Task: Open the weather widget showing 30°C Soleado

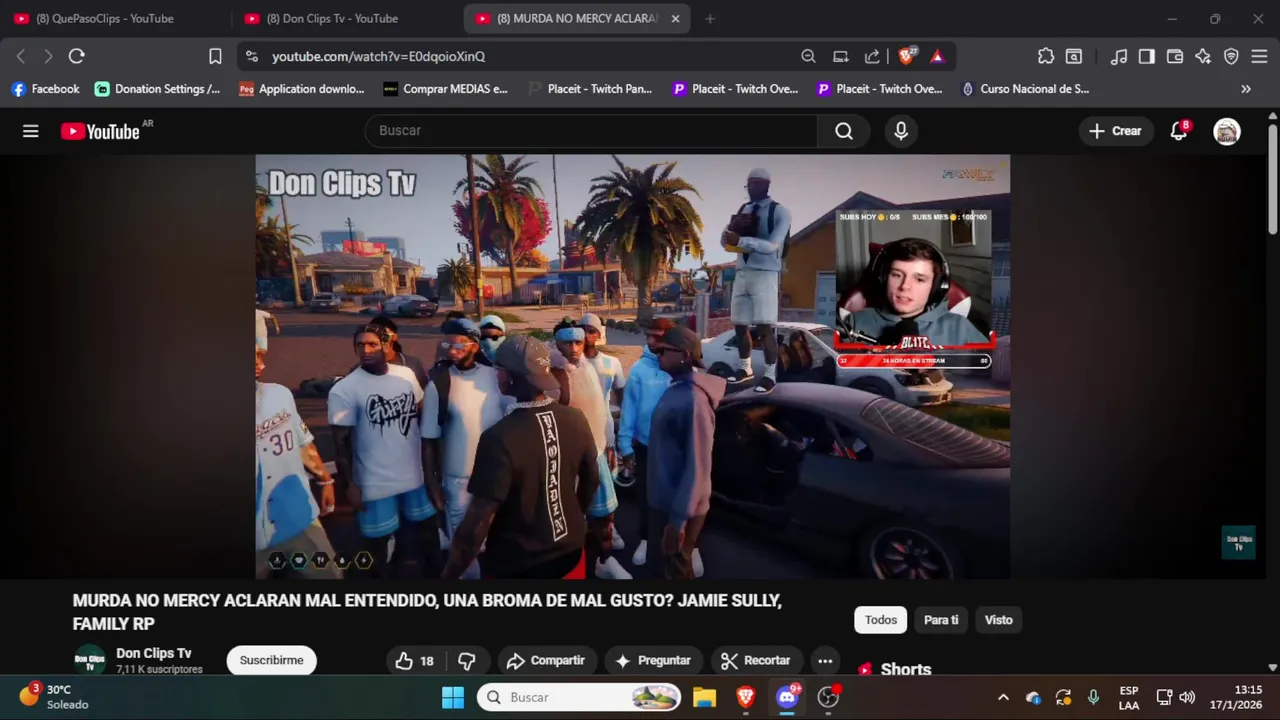Action: [x=55, y=697]
